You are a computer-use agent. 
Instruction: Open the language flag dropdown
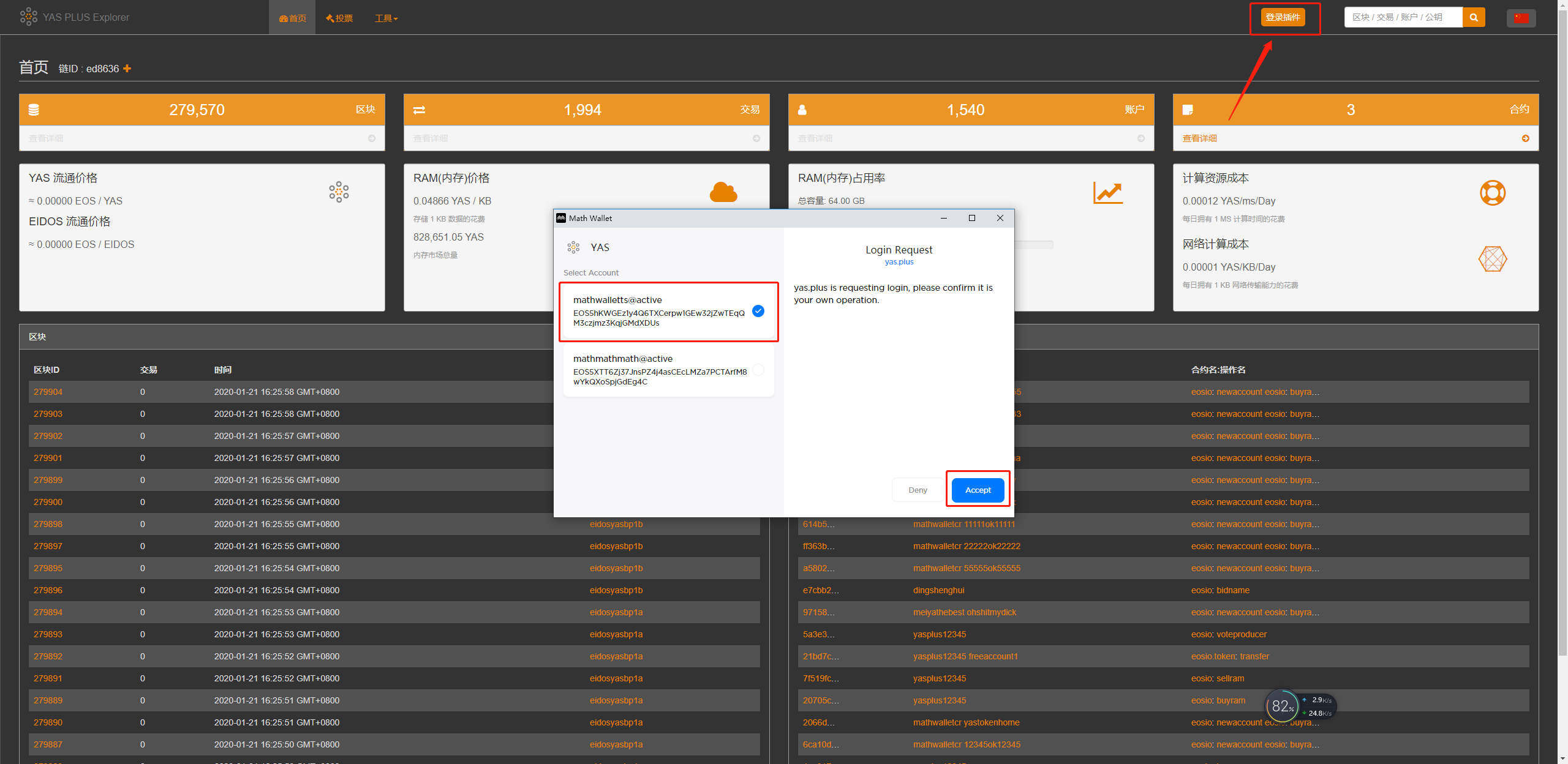click(1521, 18)
